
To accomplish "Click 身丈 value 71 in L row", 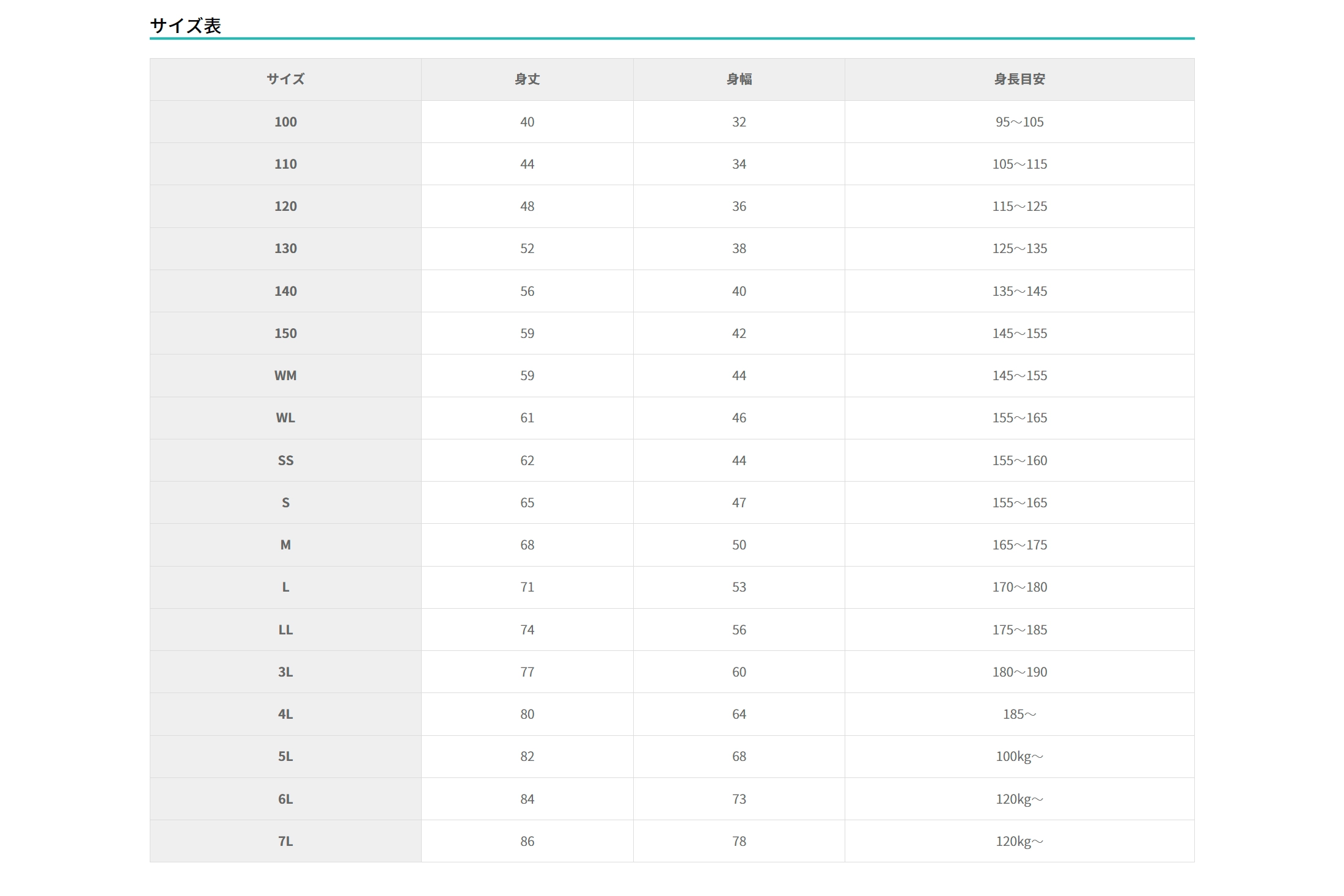I will [527, 587].
